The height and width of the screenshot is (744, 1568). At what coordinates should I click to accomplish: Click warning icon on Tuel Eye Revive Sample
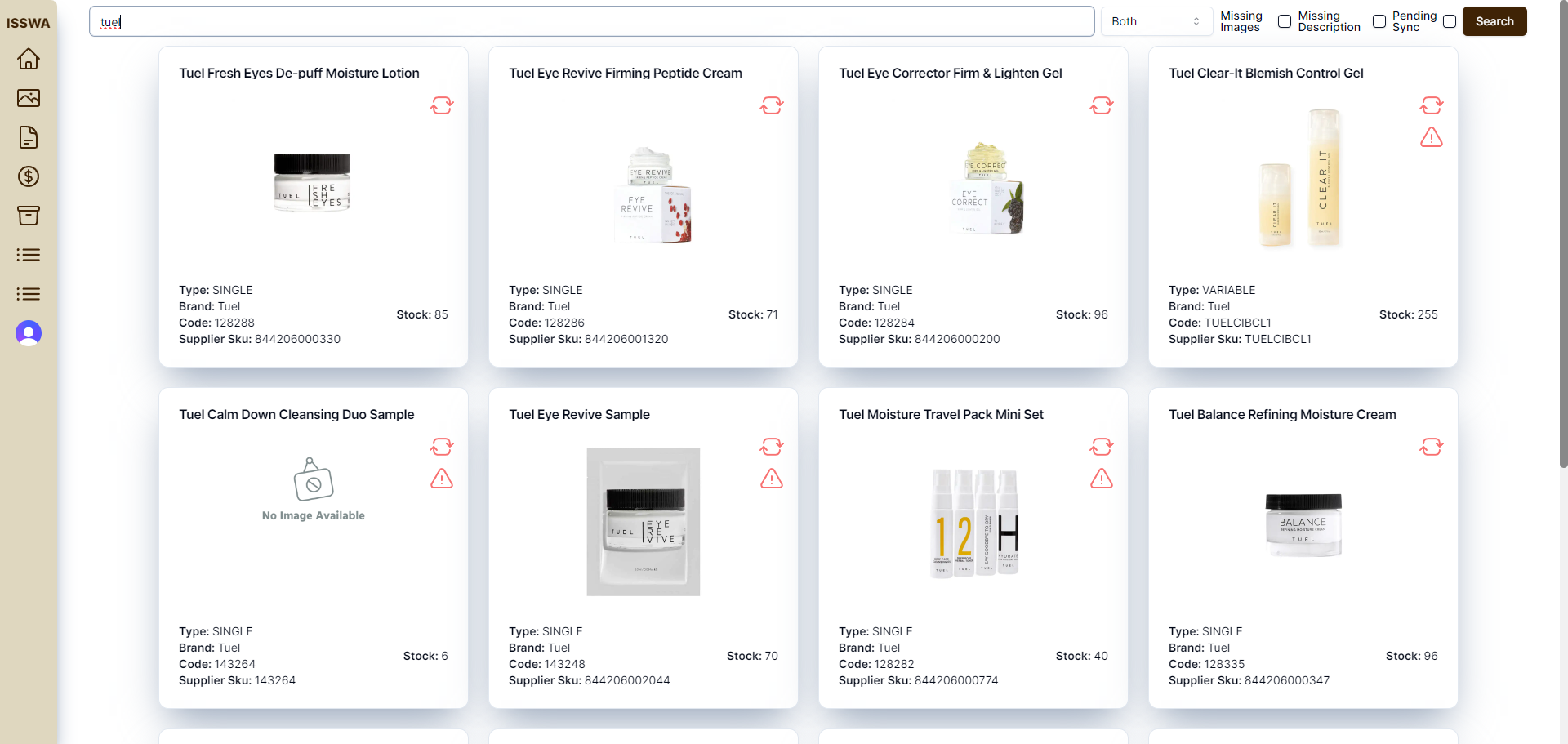tap(772, 479)
